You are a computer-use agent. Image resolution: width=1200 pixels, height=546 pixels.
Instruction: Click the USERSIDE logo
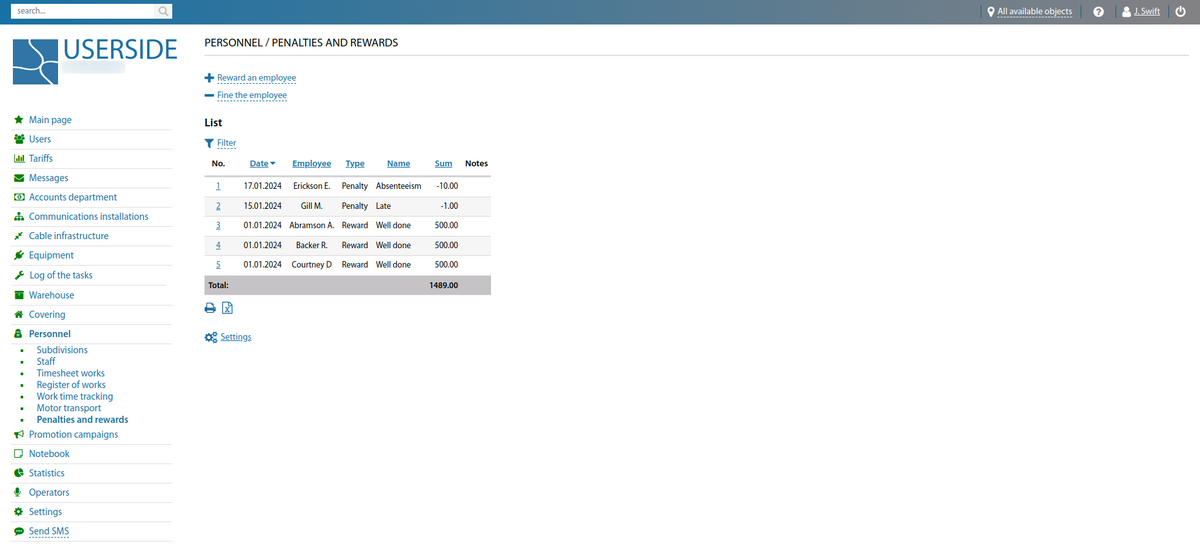95,61
